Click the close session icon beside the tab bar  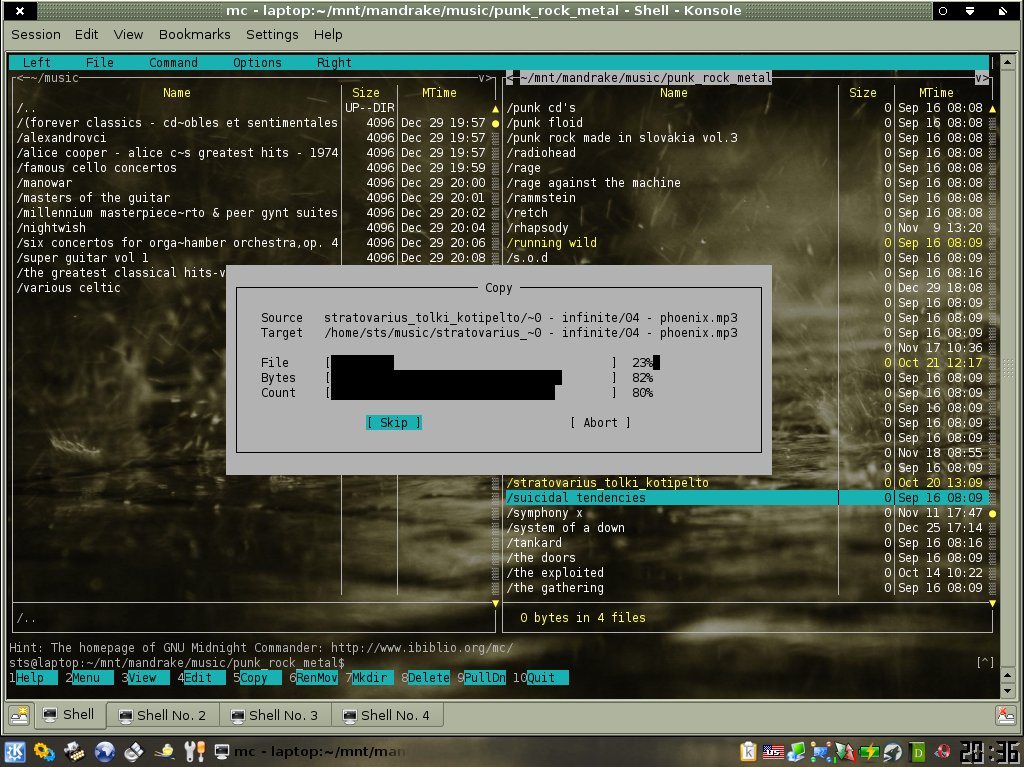1005,715
